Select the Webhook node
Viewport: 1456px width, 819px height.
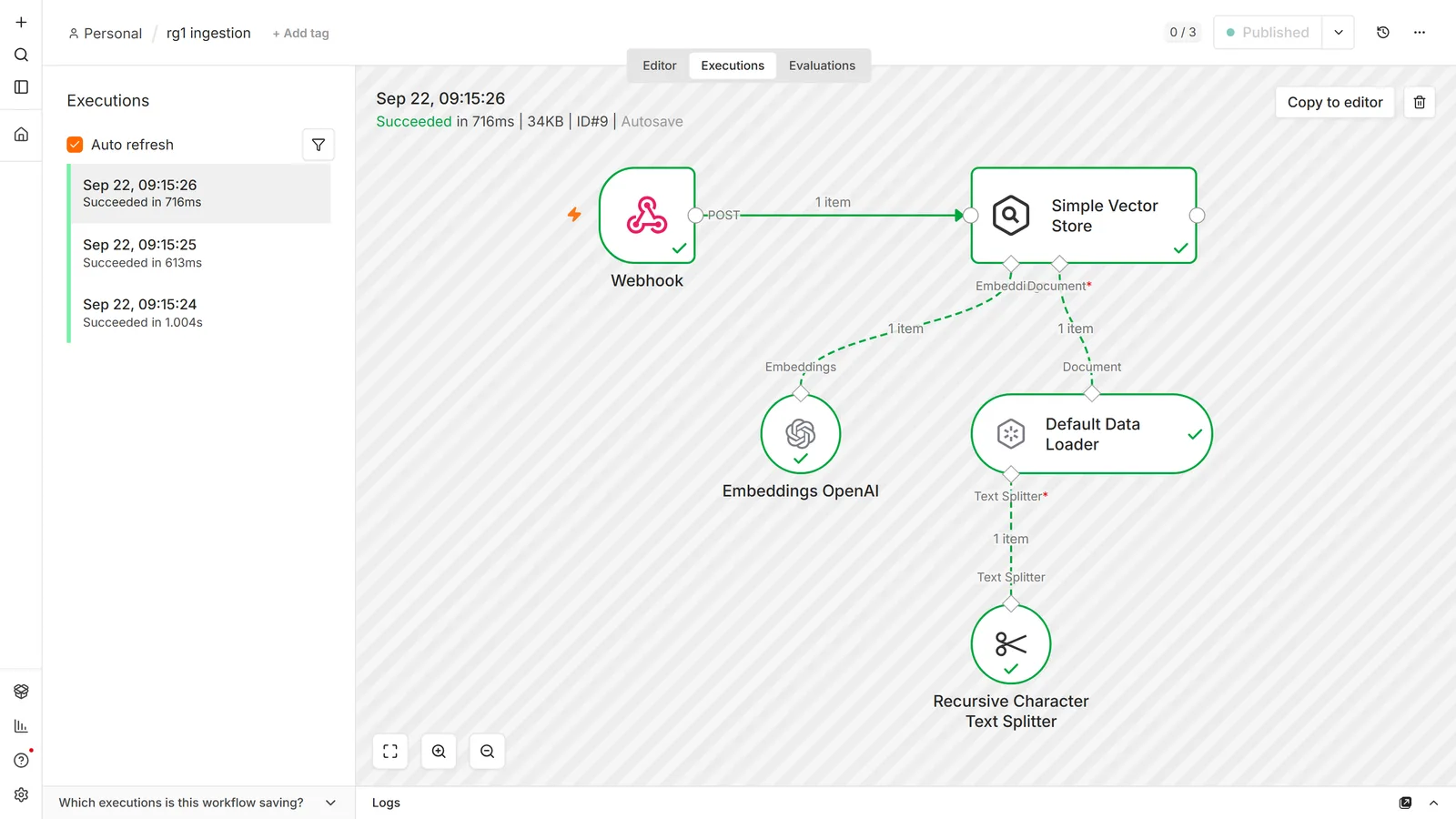(x=647, y=216)
